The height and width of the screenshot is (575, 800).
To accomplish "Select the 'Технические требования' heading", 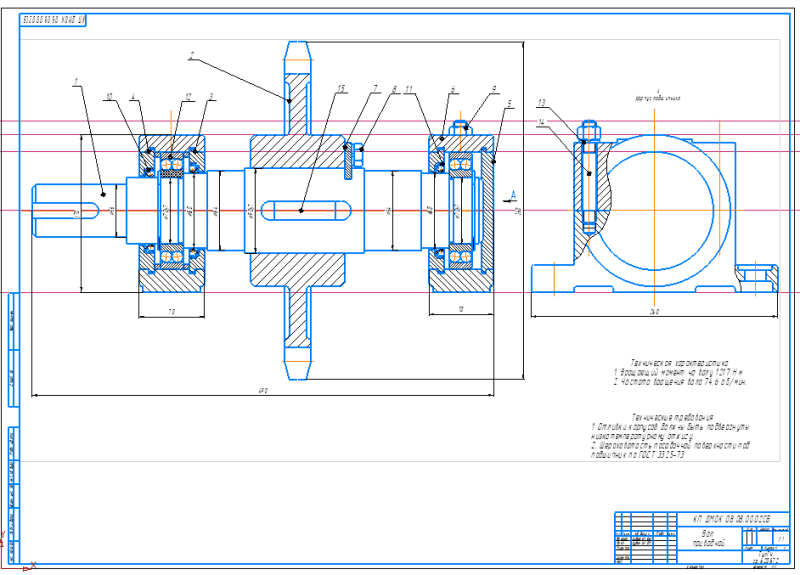I will [672, 417].
